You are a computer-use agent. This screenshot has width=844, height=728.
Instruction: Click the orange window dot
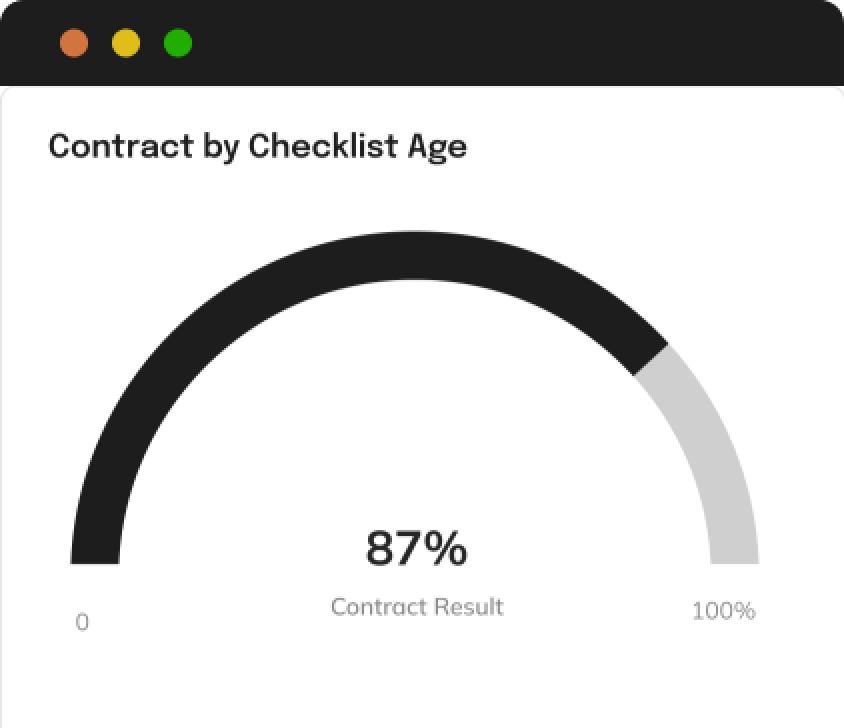click(x=74, y=43)
